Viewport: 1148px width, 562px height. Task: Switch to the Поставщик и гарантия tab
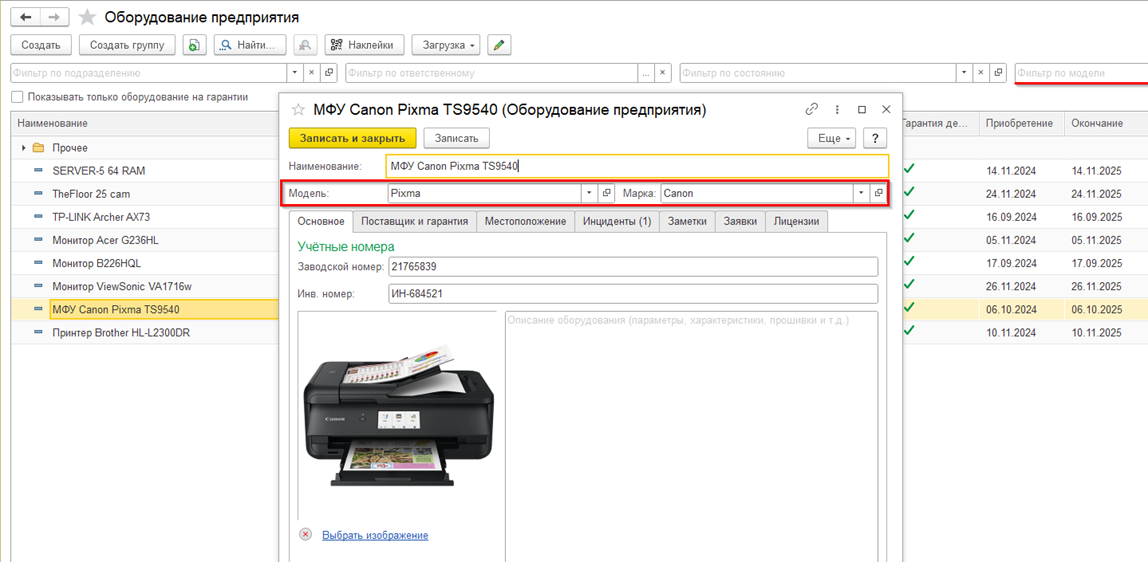[x=414, y=221]
